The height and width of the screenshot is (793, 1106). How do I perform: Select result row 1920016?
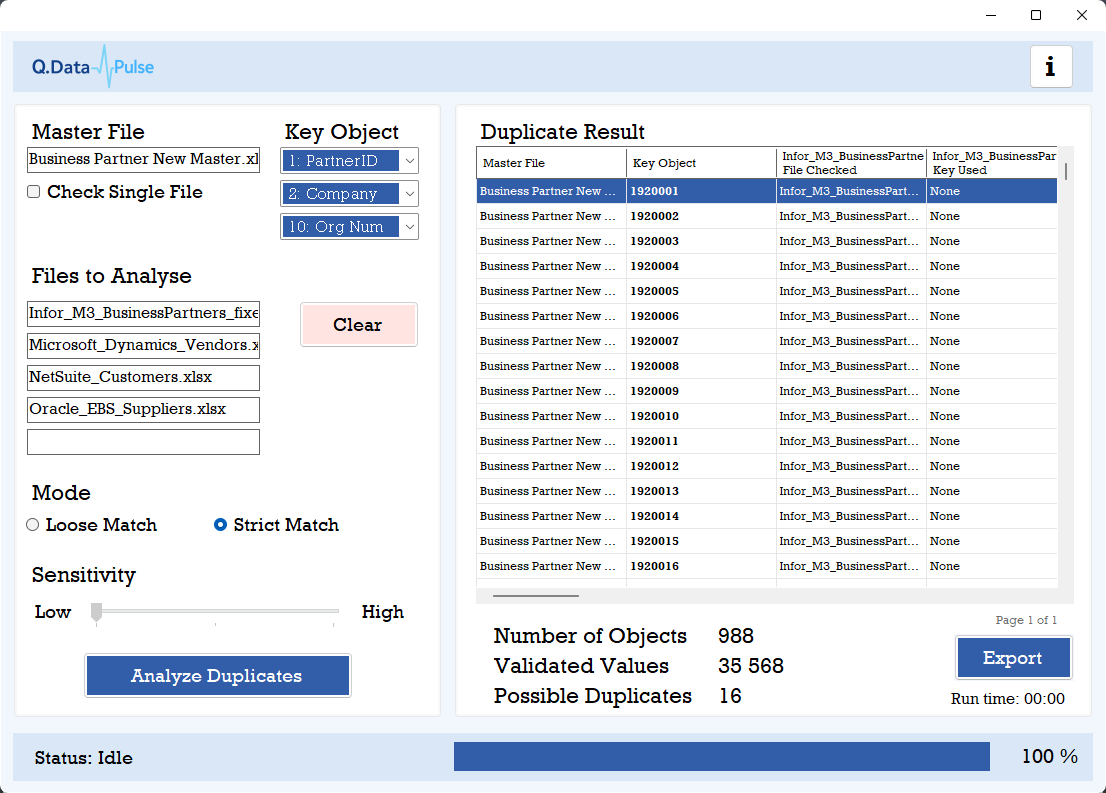(x=767, y=567)
